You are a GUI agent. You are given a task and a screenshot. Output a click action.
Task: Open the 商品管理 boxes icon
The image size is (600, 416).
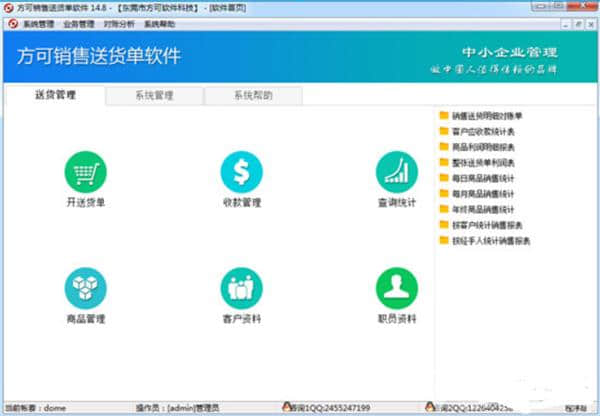(x=85, y=289)
